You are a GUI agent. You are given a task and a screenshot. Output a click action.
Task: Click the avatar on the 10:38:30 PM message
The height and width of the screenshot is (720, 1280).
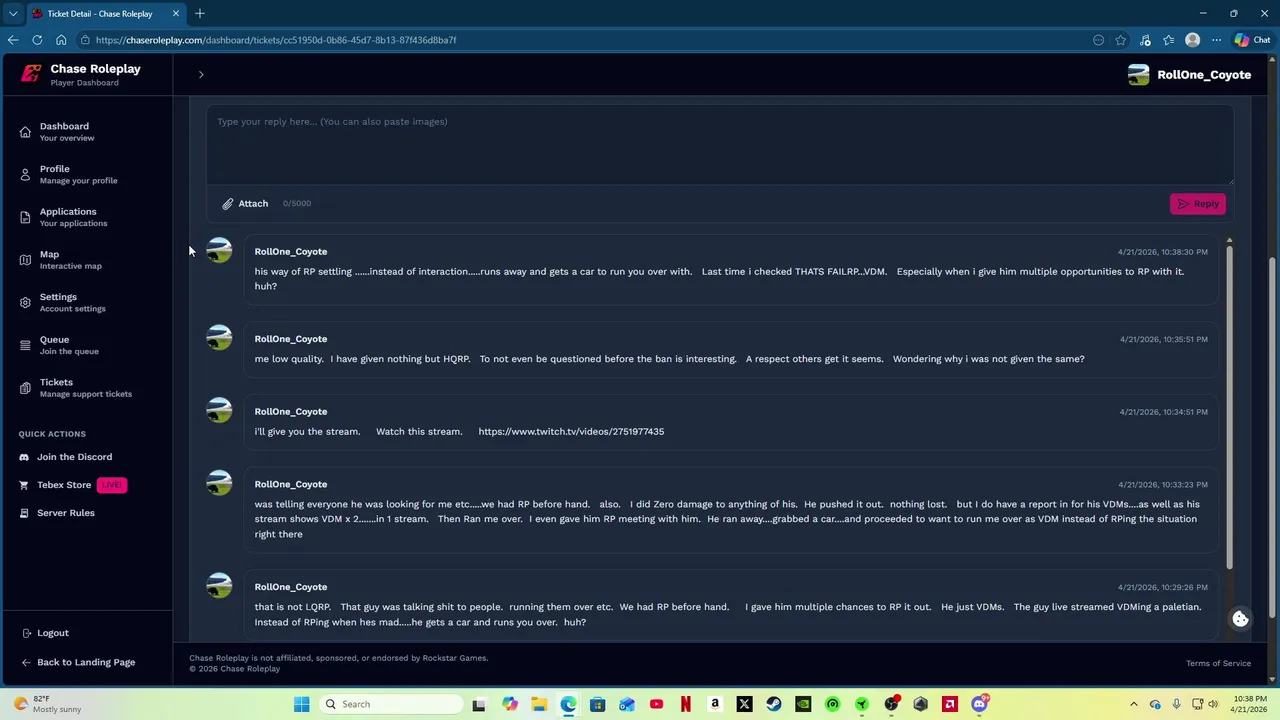pos(219,250)
